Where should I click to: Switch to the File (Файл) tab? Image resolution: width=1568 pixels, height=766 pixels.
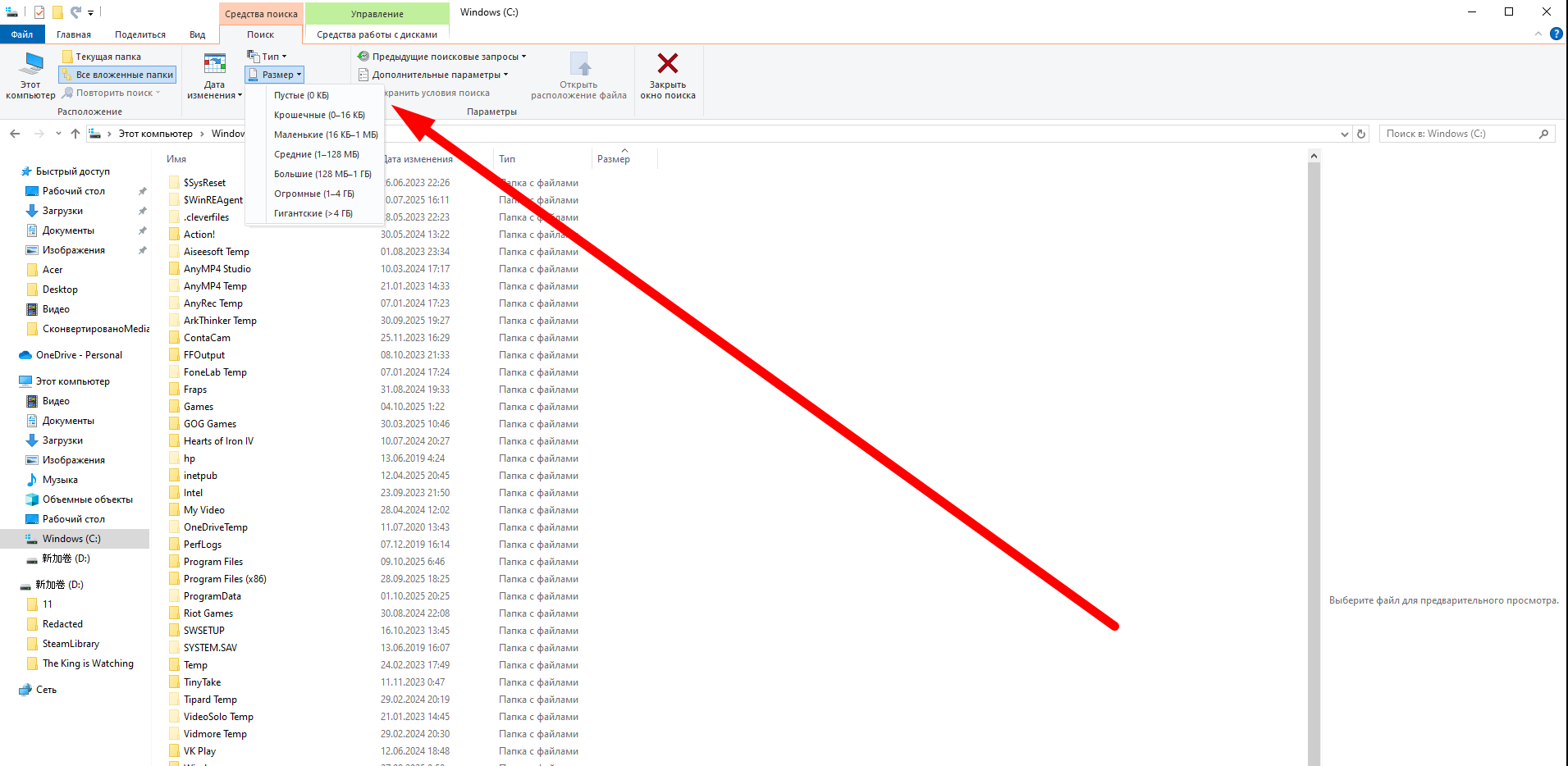pos(22,34)
